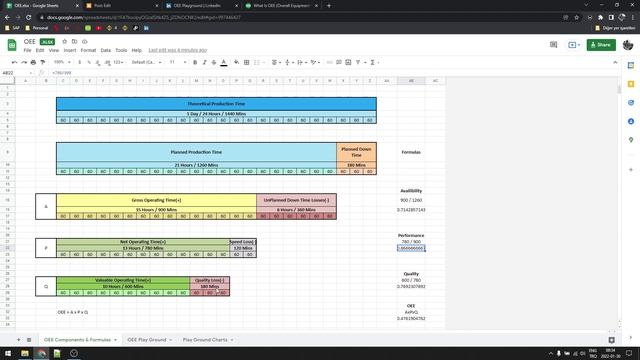Open Contacts in the side panel

[x=631, y=122]
